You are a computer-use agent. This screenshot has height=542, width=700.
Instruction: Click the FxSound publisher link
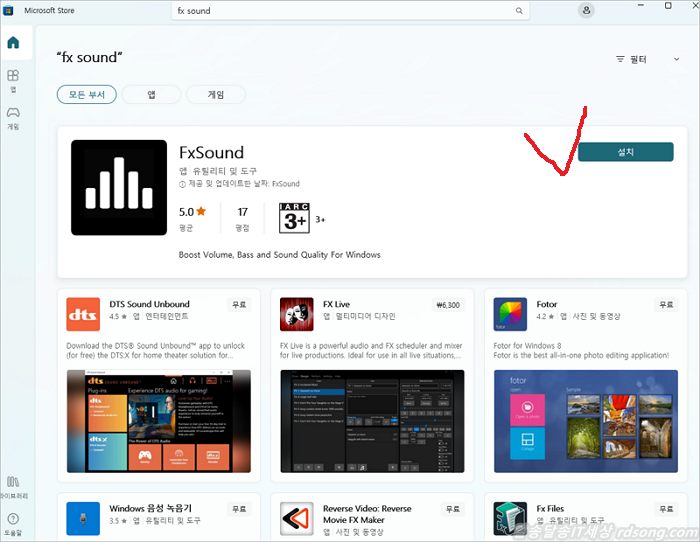coord(285,184)
